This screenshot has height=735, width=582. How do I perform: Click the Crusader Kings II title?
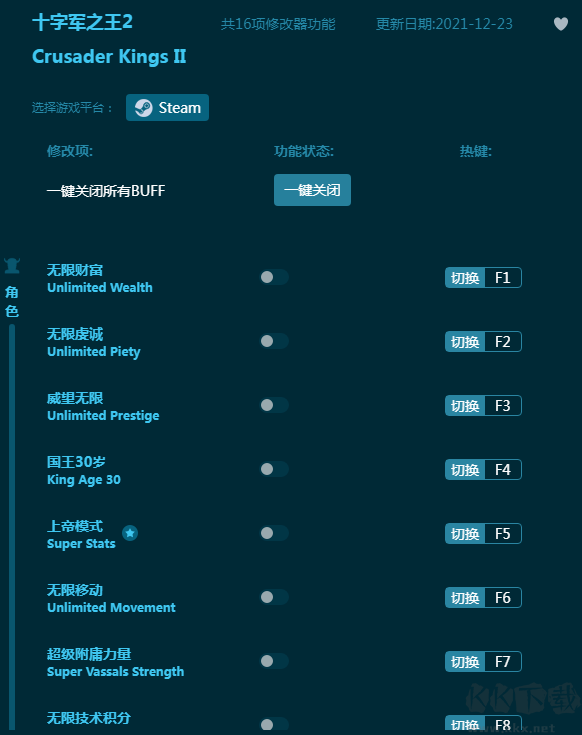(x=109, y=57)
